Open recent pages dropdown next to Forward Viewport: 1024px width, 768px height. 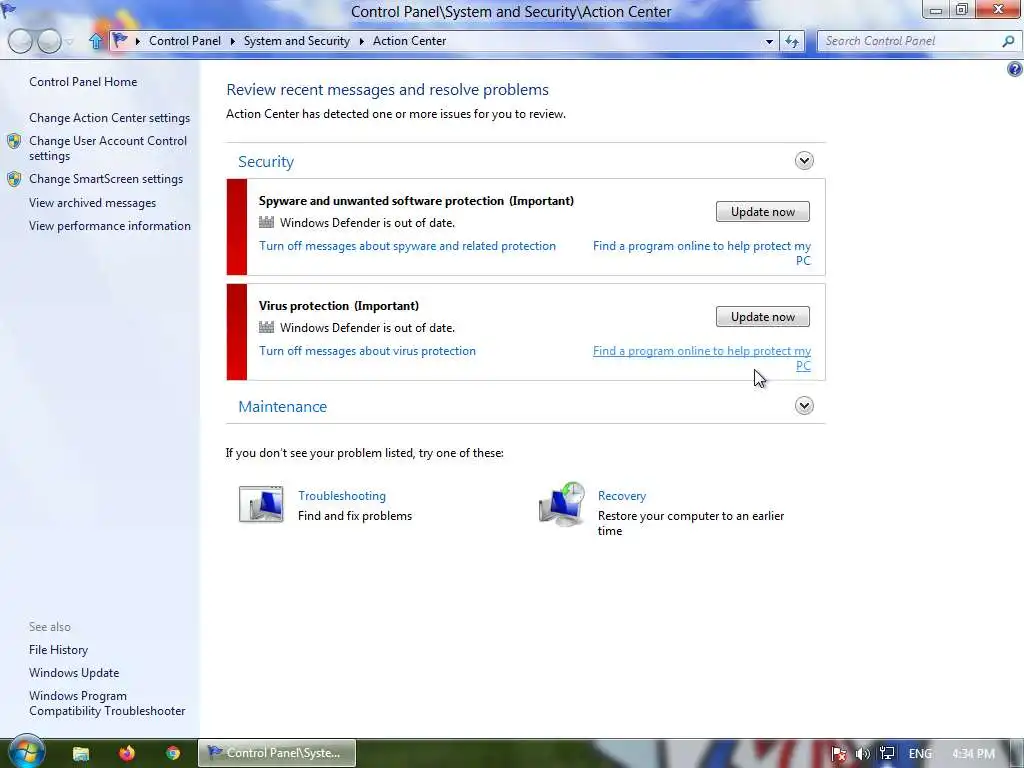pyautogui.click(x=69, y=42)
